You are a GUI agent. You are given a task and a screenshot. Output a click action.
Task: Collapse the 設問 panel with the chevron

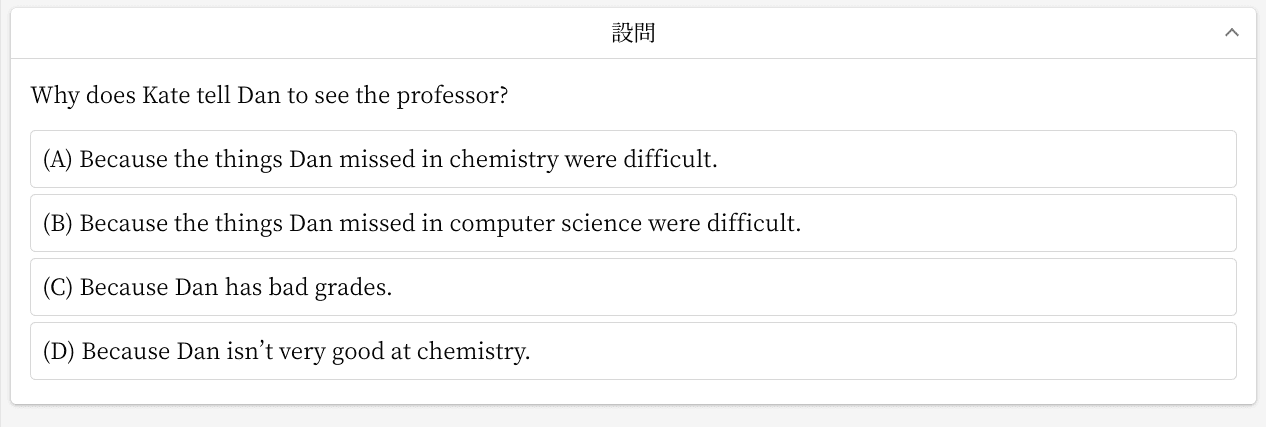pos(1232,33)
